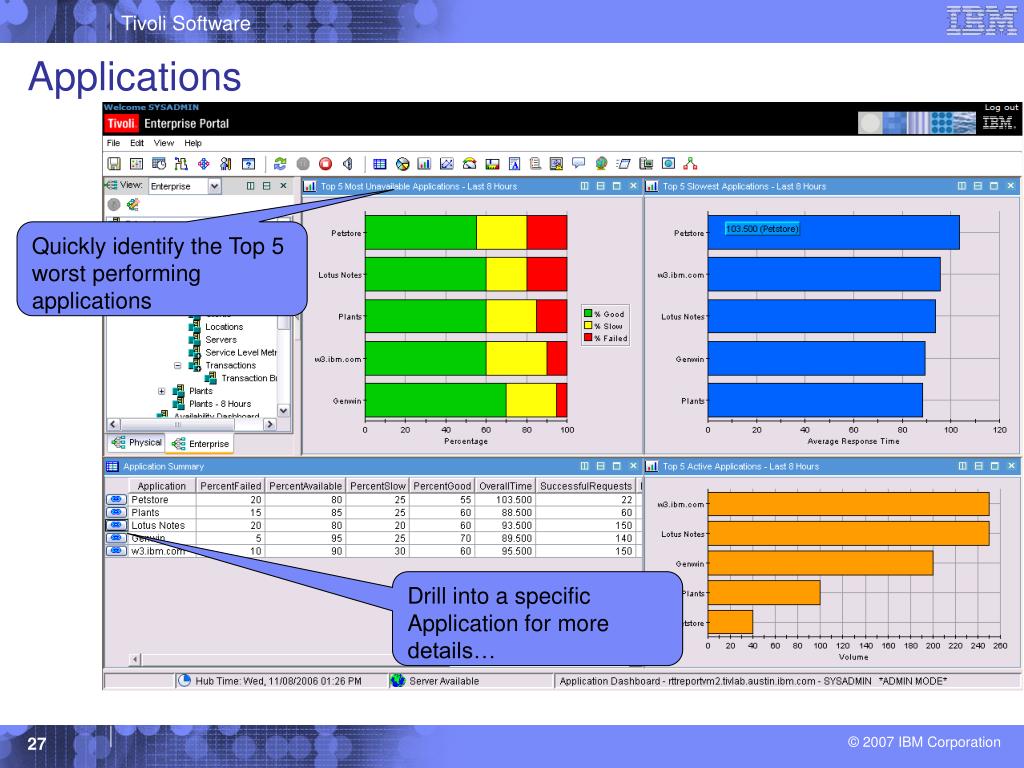
Task: Click the link icon for Plants row
Action: point(116,512)
